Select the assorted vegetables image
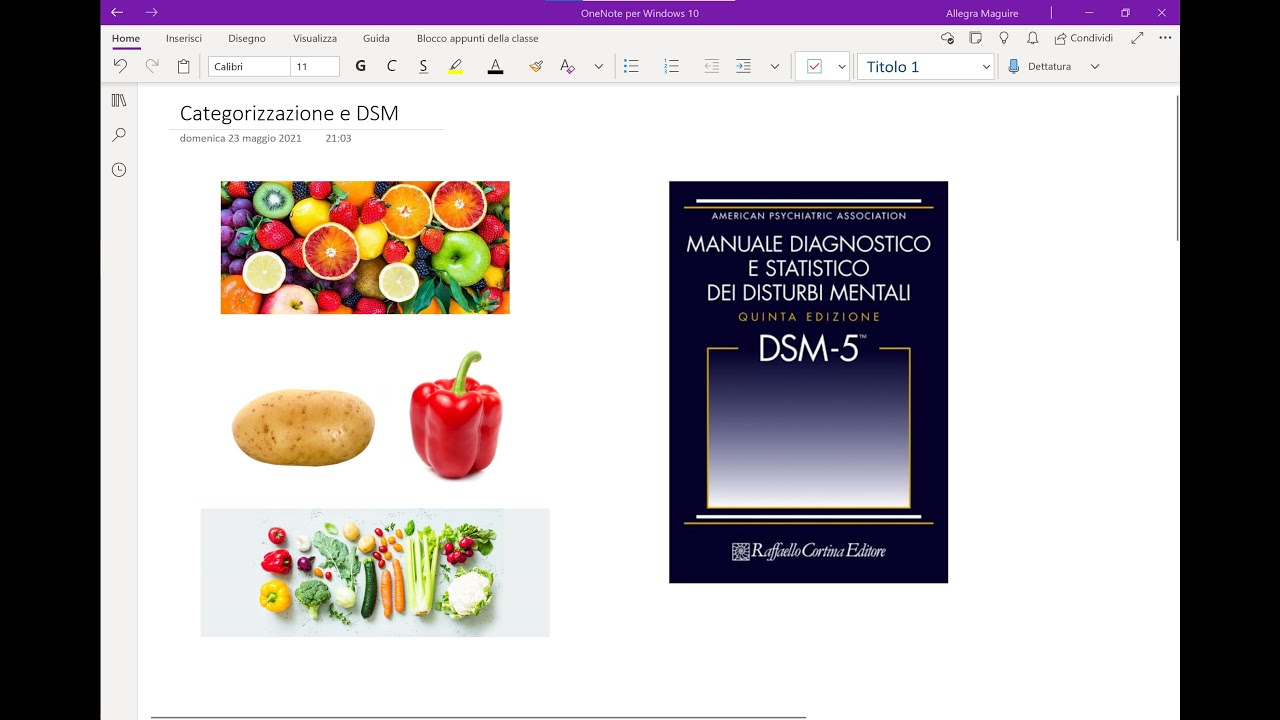This screenshot has height=720, width=1280. pos(375,572)
